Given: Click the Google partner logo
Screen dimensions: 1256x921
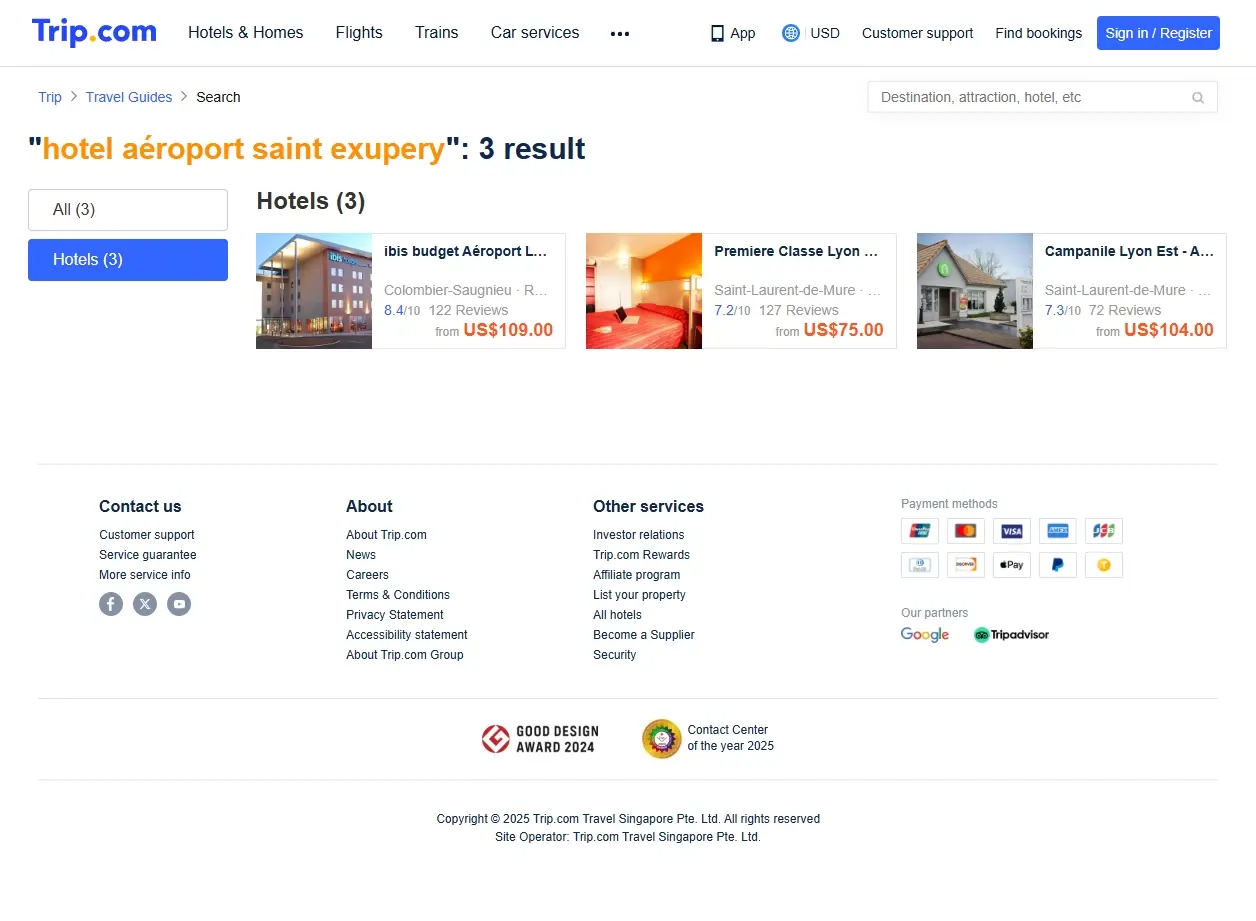Looking at the screenshot, I should click(925, 635).
